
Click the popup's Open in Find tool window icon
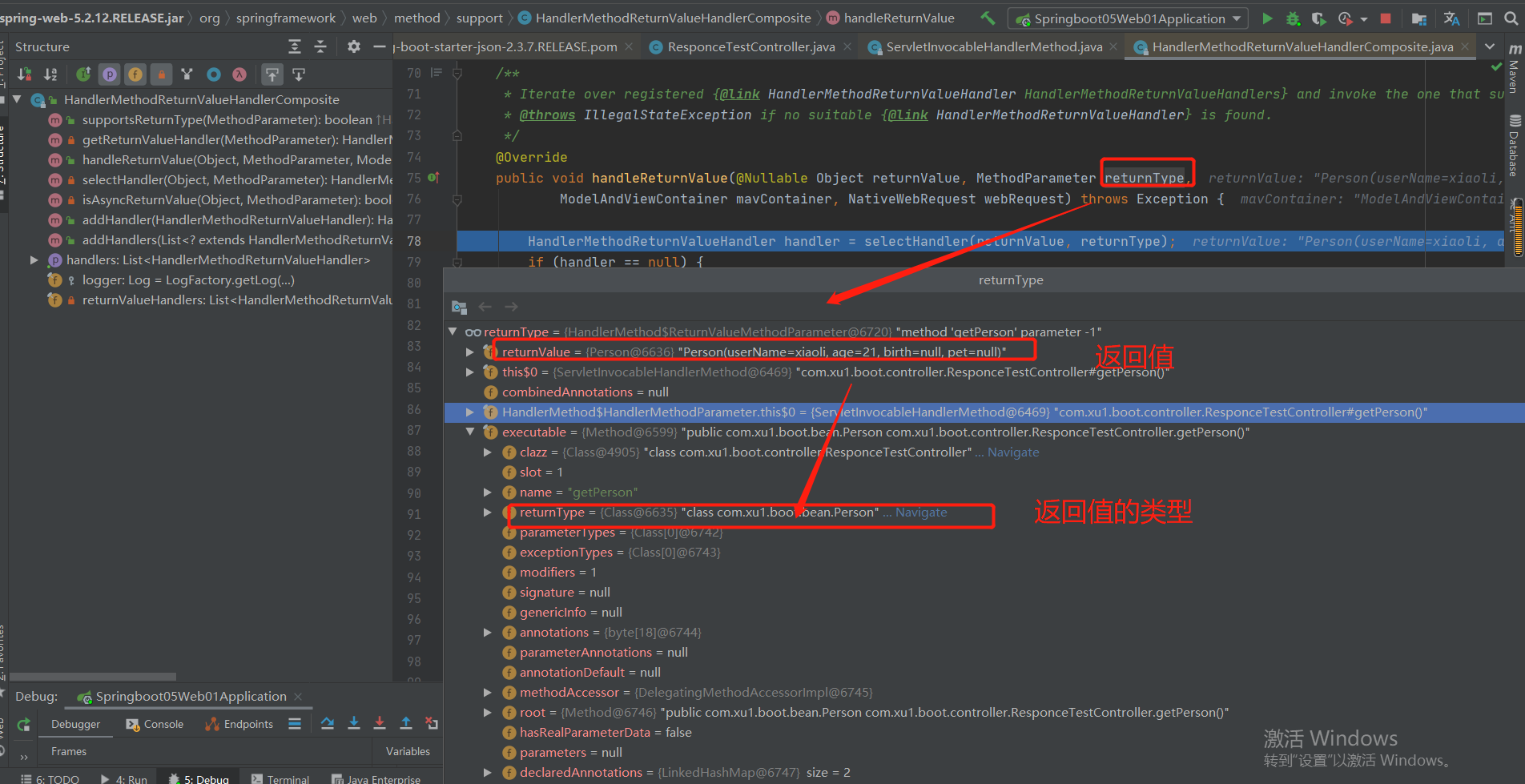tap(459, 307)
